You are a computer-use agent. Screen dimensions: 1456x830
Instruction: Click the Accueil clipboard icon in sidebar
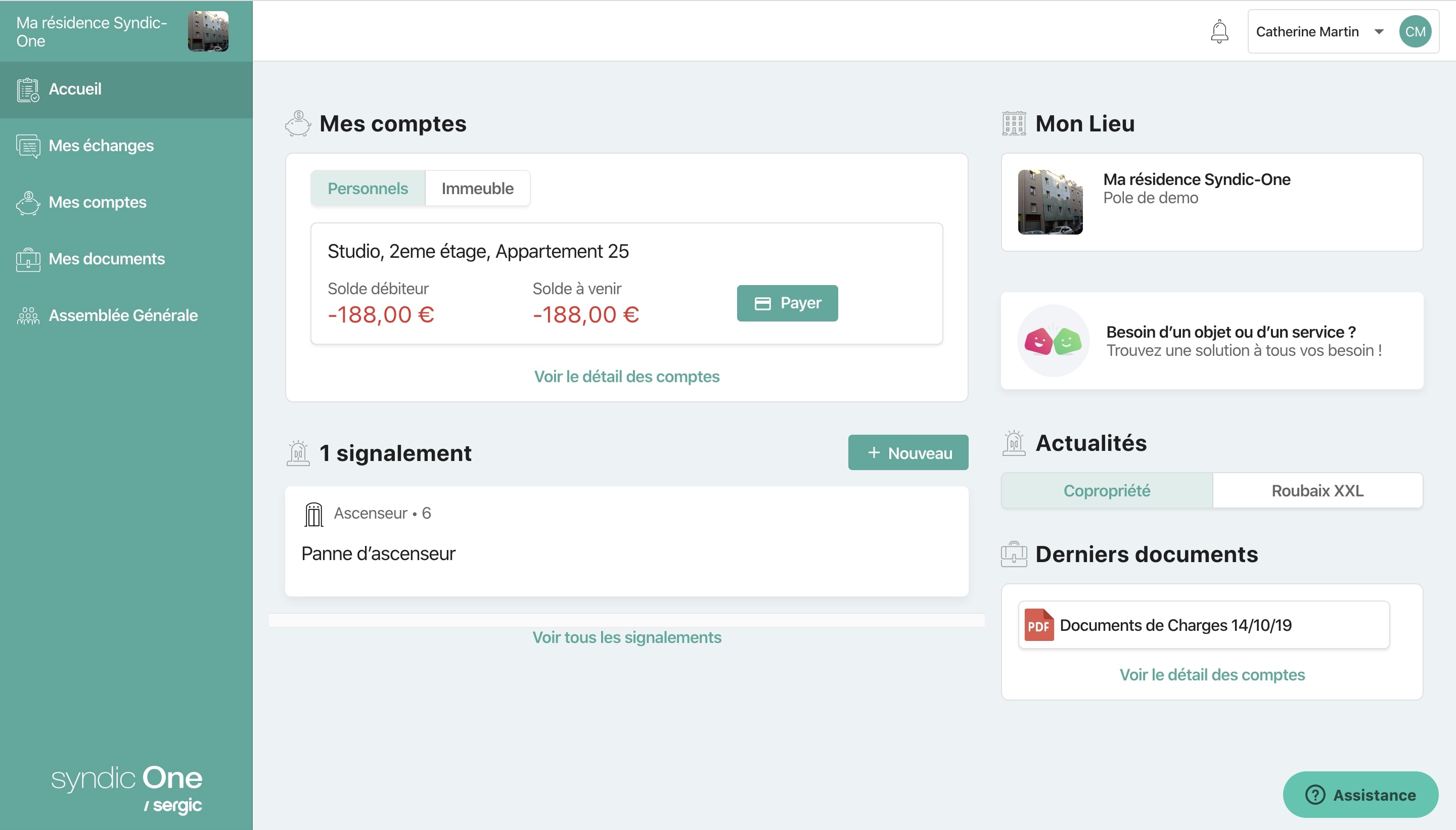(x=28, y=89)
